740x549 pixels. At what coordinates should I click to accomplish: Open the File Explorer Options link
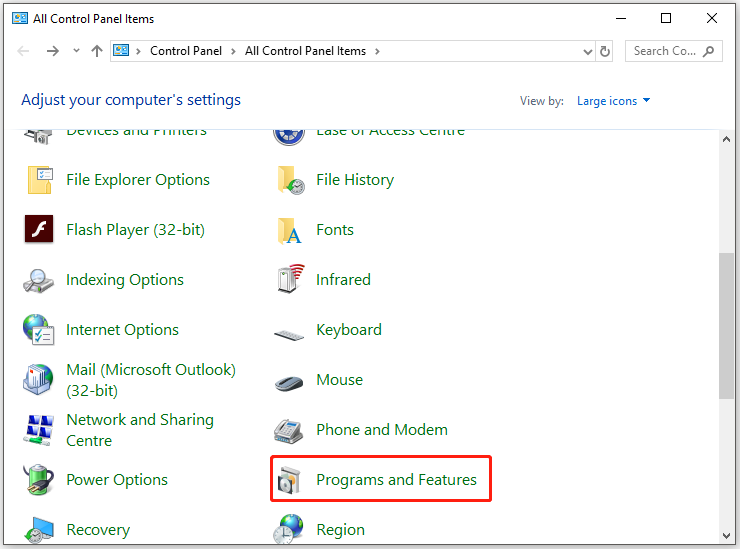coord(138,180)
